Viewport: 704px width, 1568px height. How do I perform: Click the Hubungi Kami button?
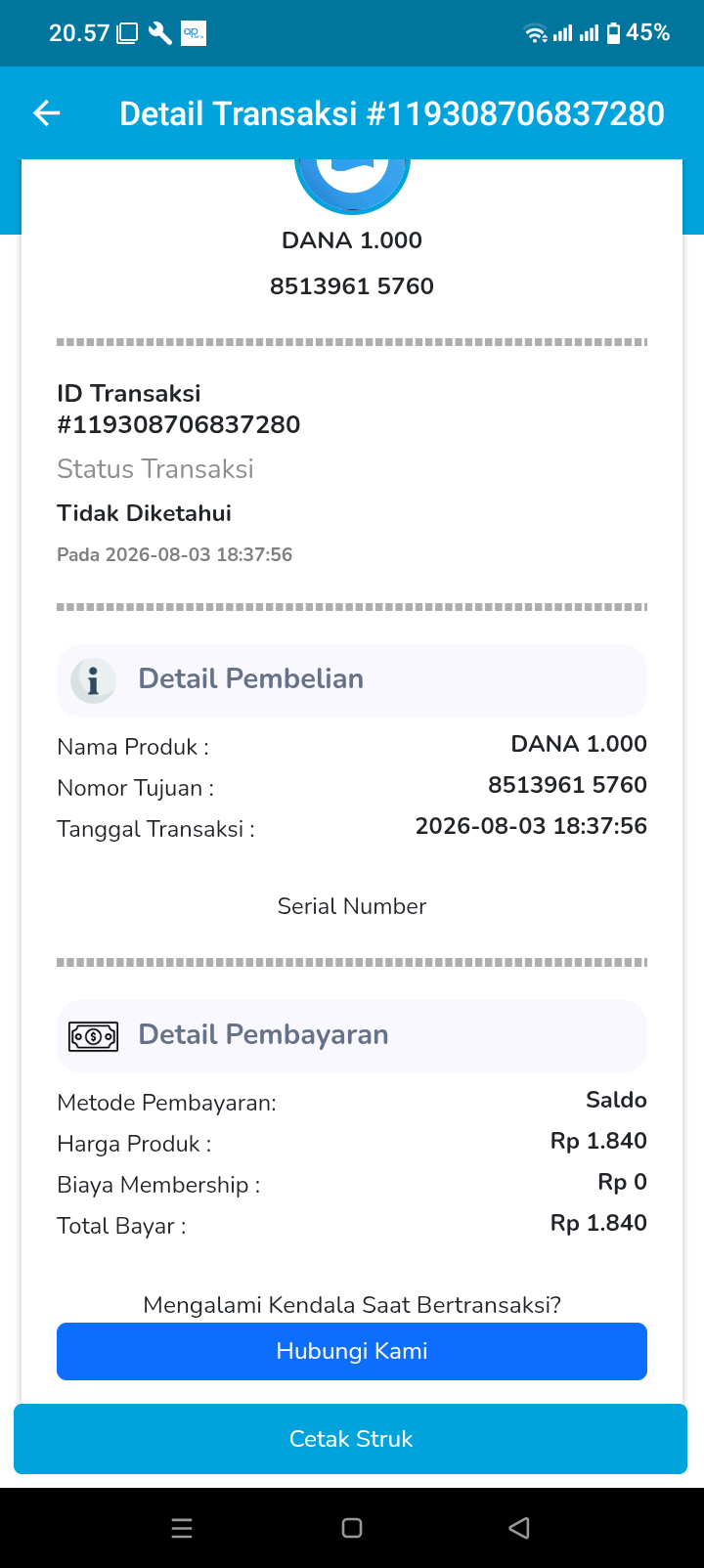pyautogui.click(x=352, y=1351)
